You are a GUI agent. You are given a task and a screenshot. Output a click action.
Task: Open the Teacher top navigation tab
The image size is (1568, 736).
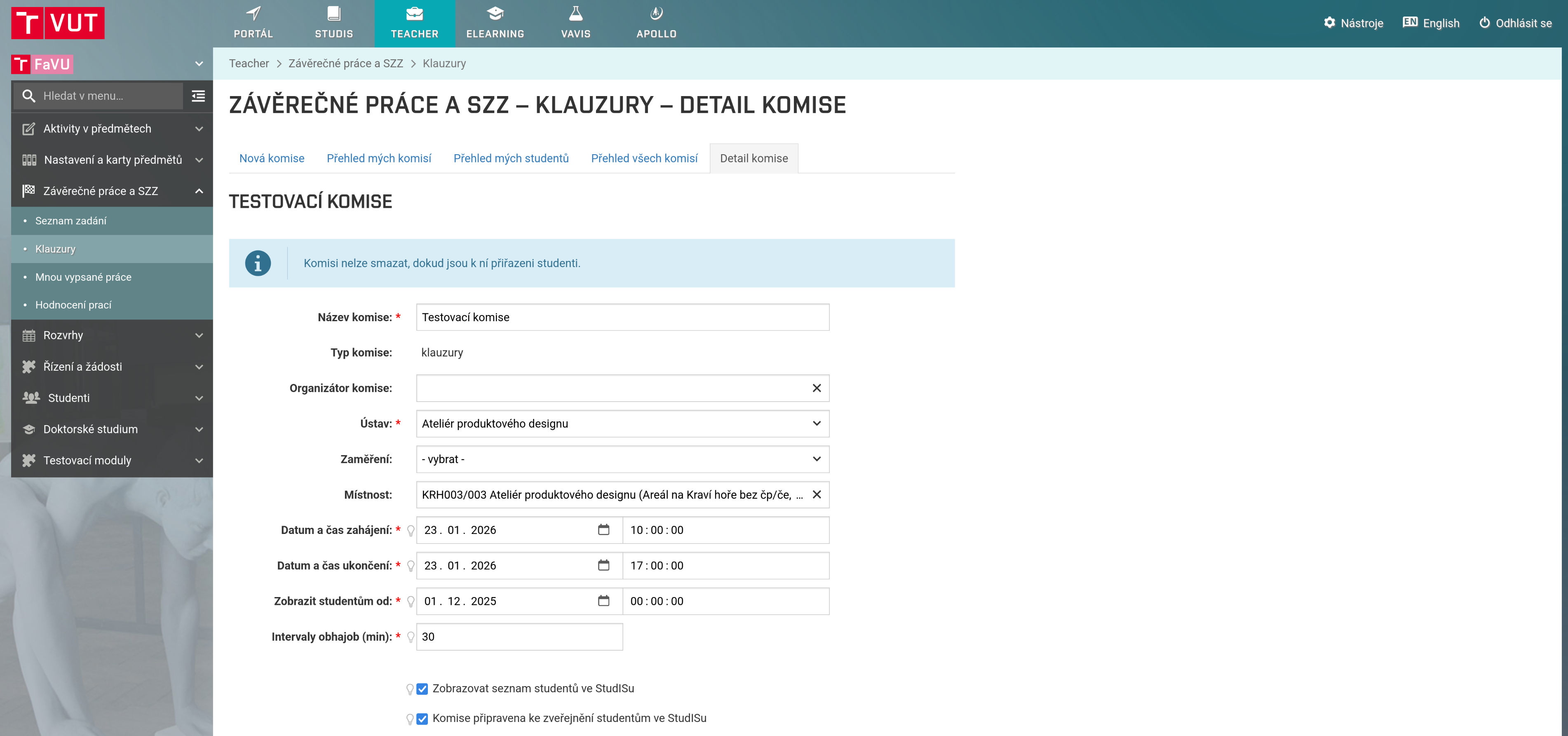(x=415, y=23)
